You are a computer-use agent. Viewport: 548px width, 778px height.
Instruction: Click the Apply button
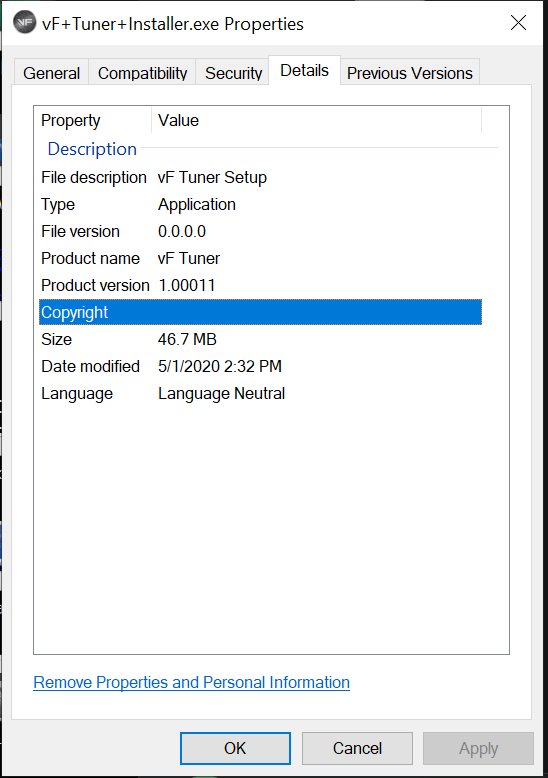(479, 748)
